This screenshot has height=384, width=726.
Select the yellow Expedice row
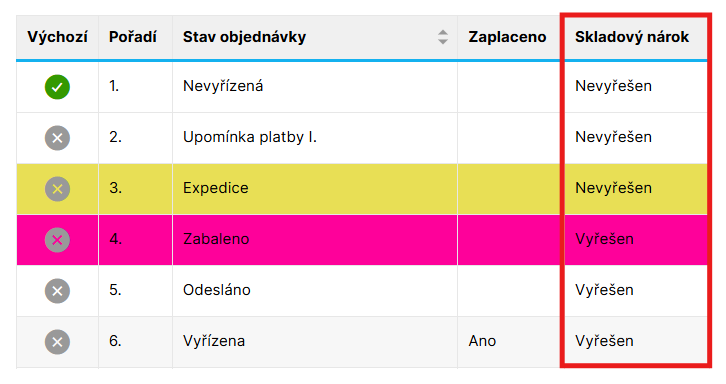click(x=362, y=189)
